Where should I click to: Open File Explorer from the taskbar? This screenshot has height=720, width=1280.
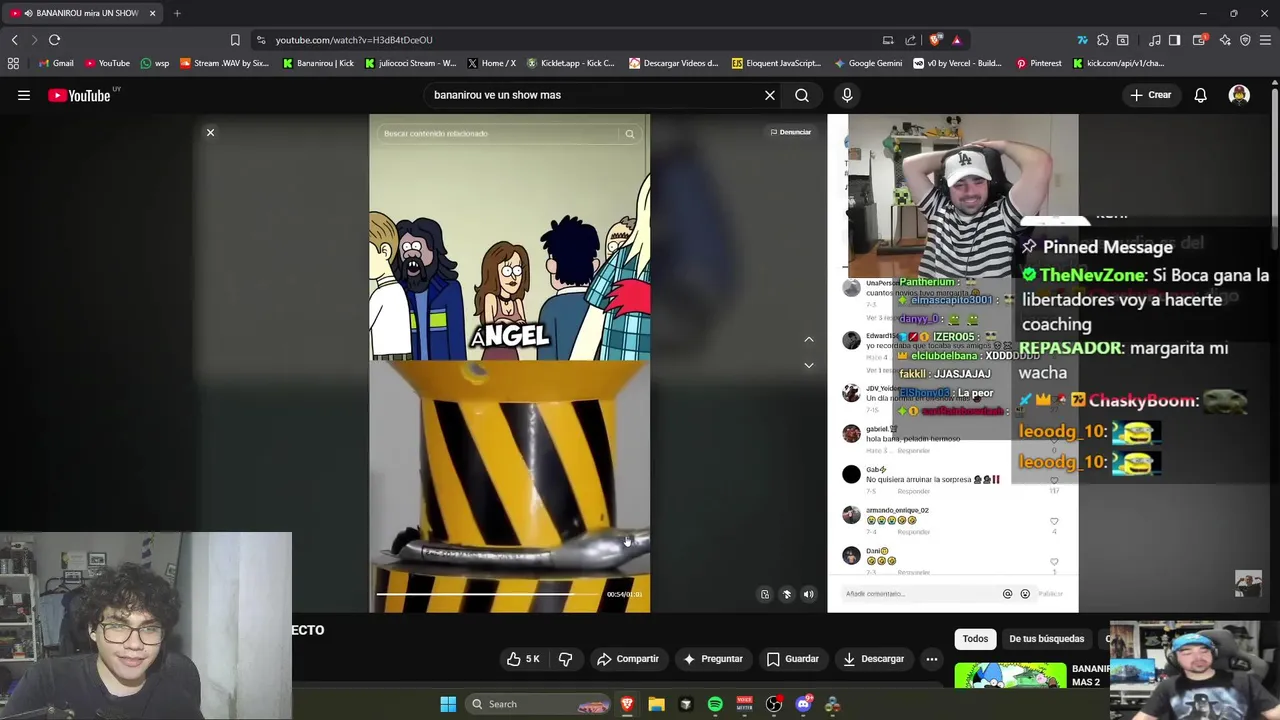656,704
